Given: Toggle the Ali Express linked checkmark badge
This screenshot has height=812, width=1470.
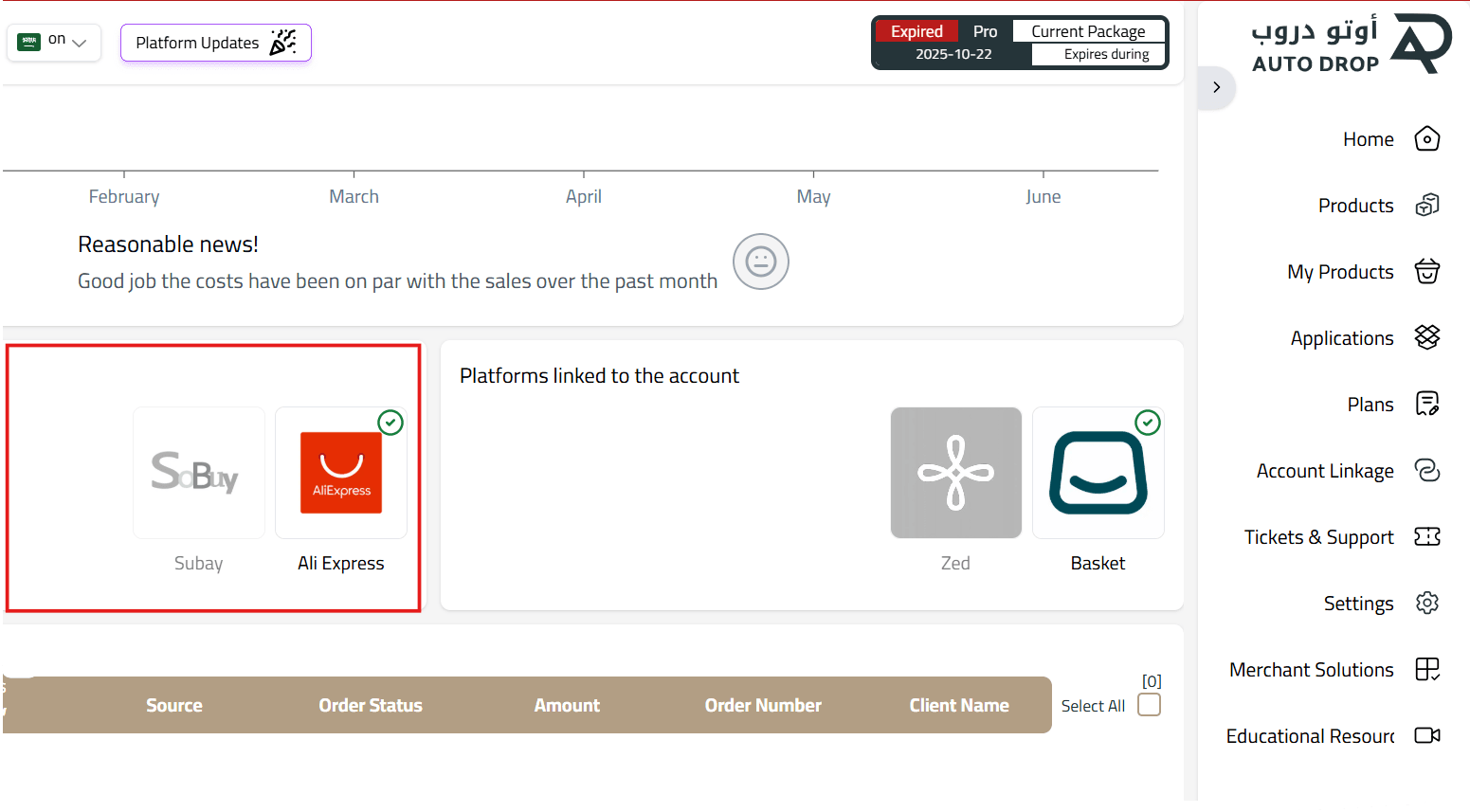Looking at the screenshot, I should [390, 423].
